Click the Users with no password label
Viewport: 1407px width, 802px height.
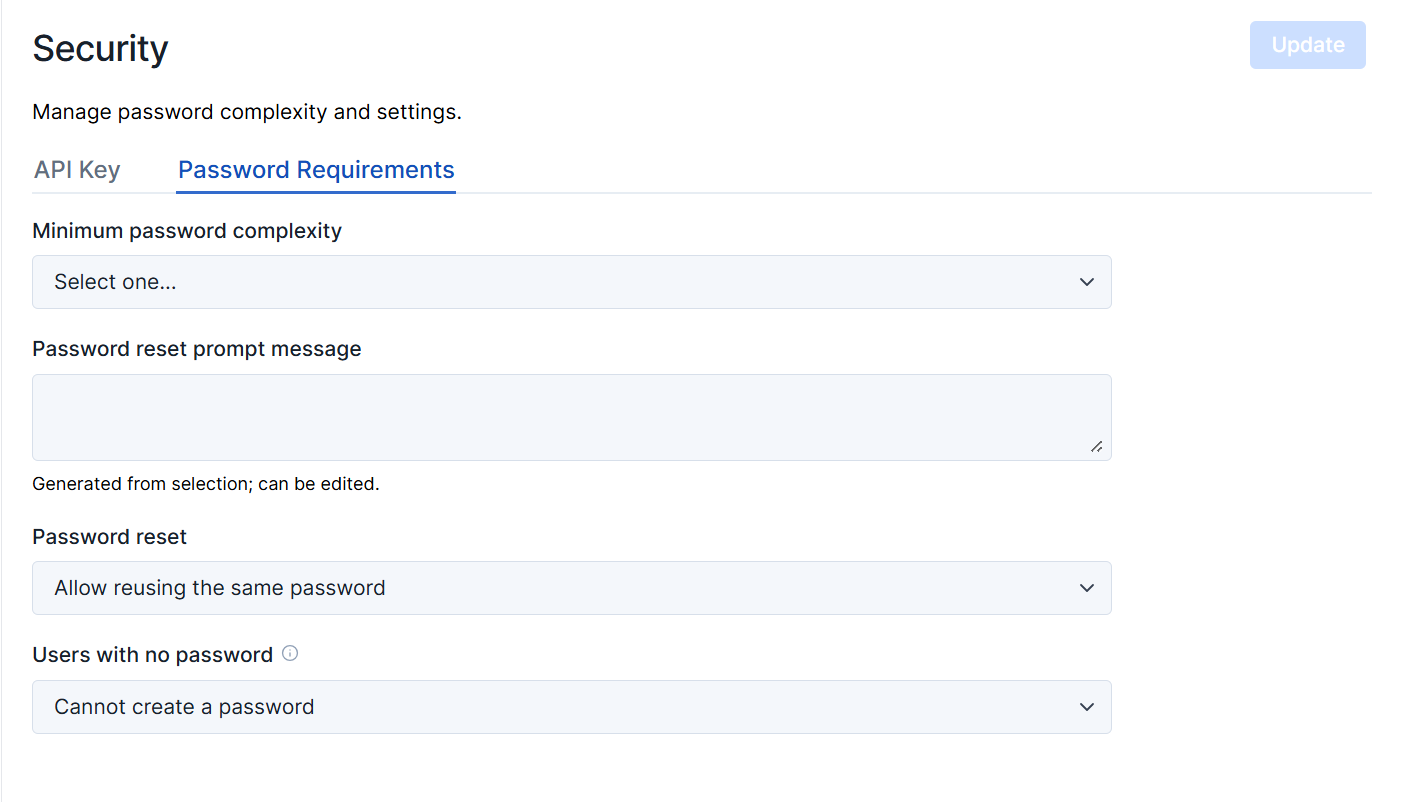(x=152, y=655)
